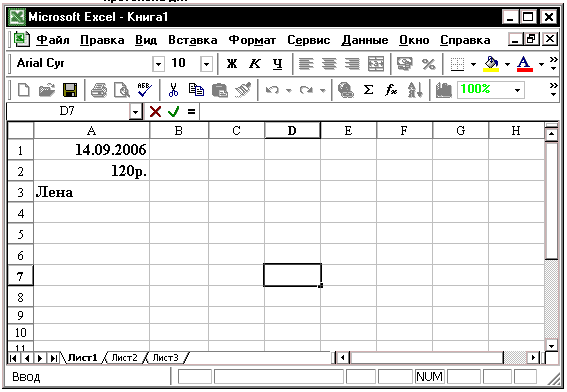Align text left in toolbar
The height and width of the screenshot is (392, 567).
tap(306, 64)
